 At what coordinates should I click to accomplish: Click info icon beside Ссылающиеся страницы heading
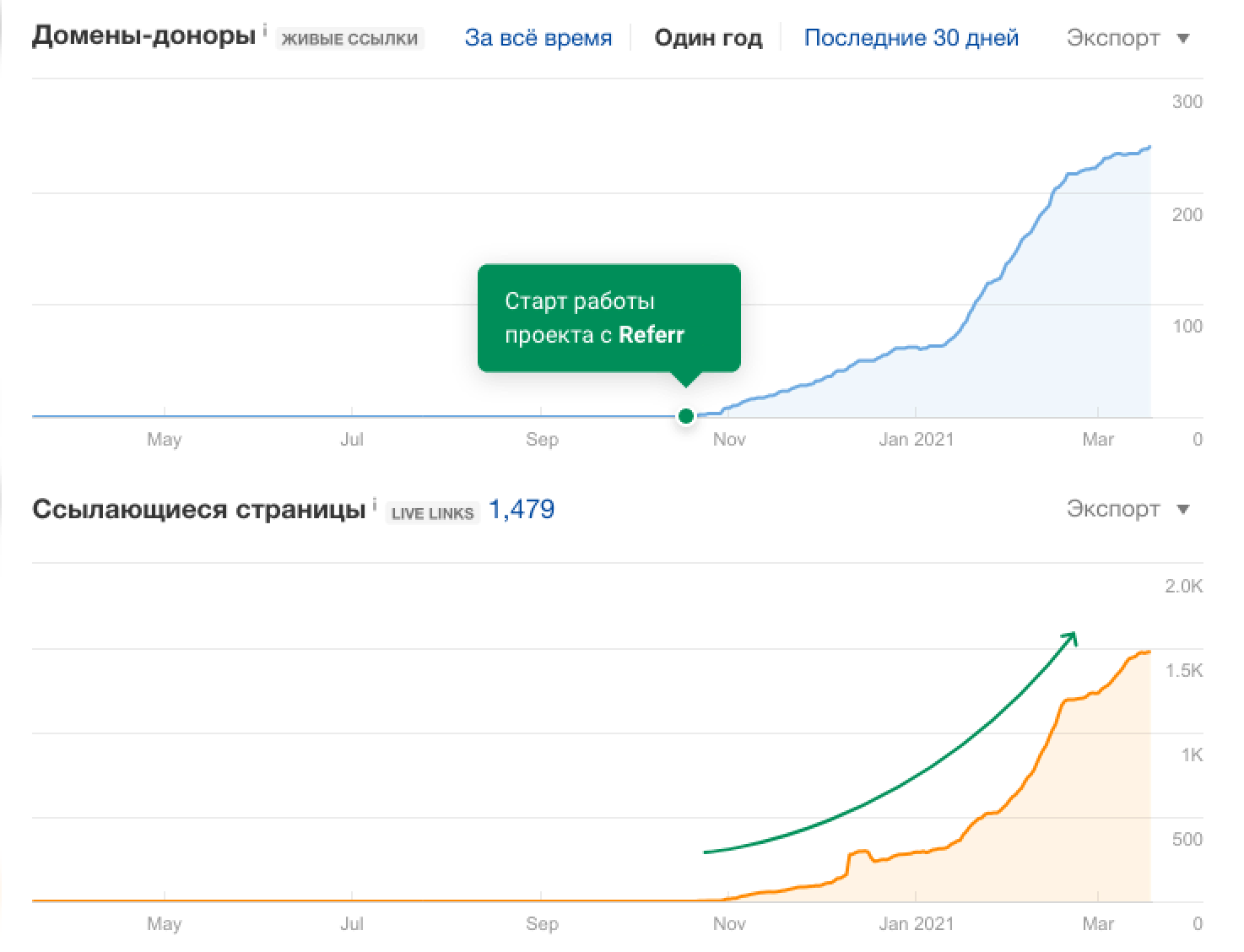coord(375,503)
